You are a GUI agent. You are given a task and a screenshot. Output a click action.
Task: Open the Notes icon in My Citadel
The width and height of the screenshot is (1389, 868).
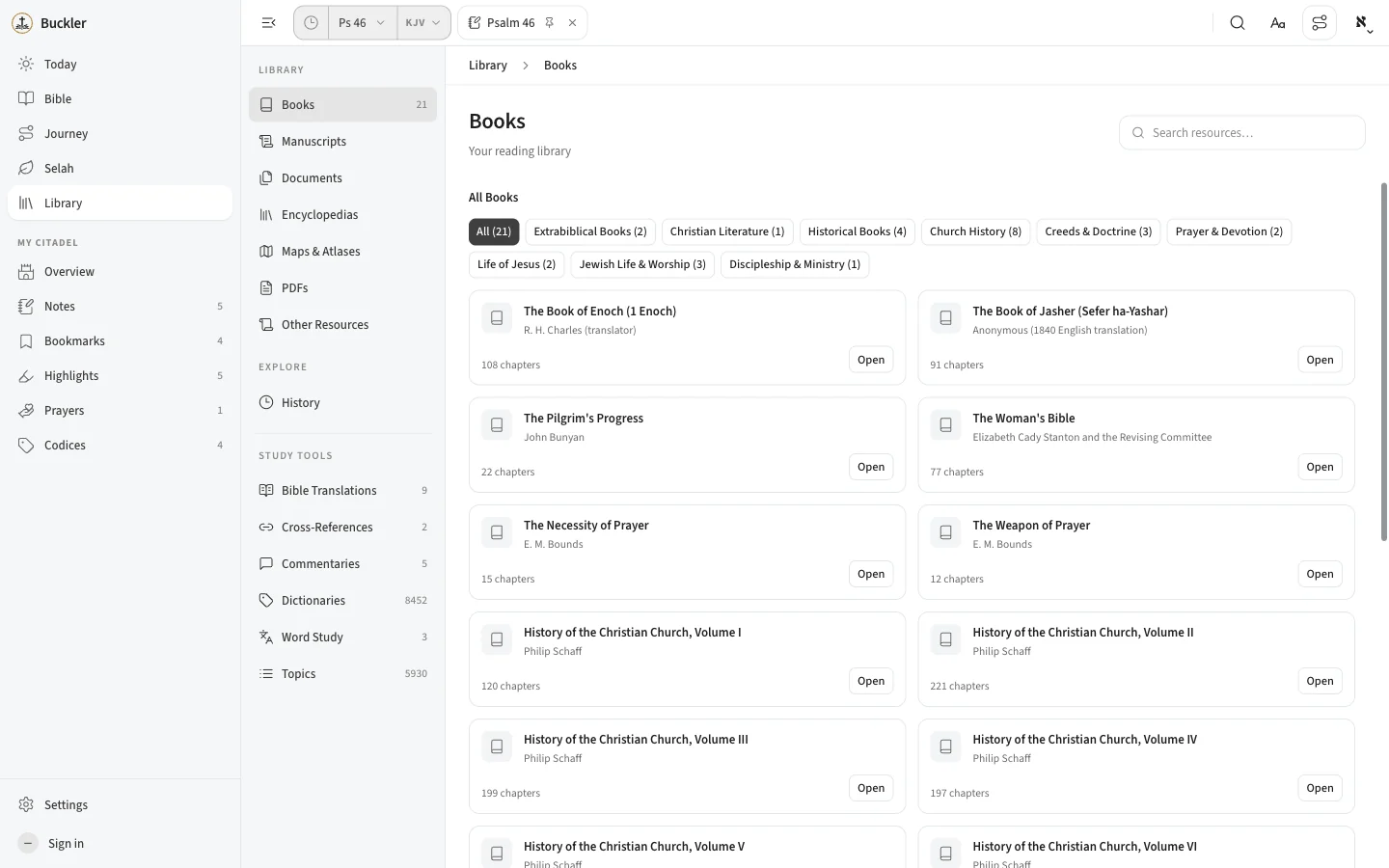tap(26, 307)
